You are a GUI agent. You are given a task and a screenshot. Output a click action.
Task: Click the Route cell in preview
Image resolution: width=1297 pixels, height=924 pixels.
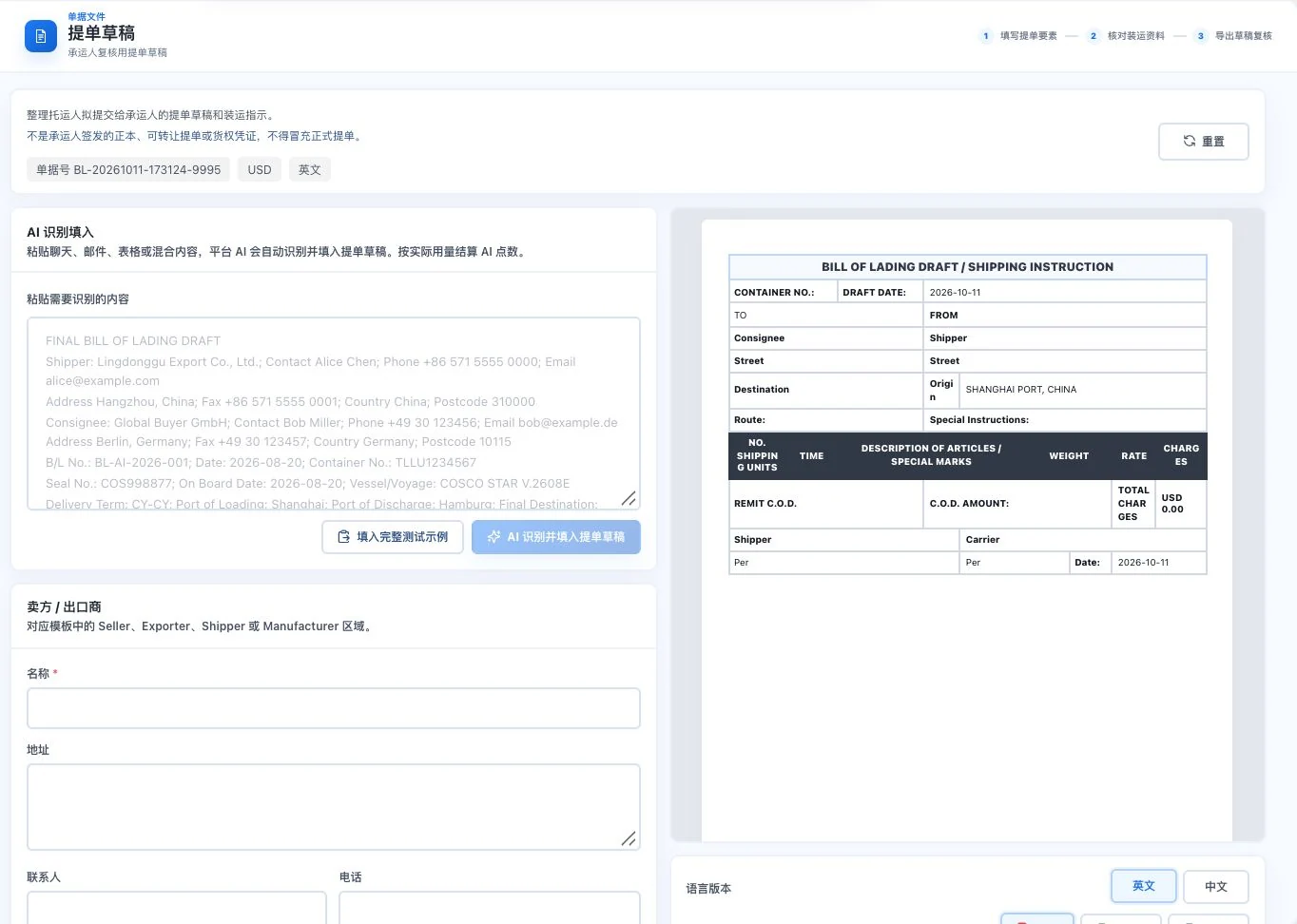coord(825,420)
